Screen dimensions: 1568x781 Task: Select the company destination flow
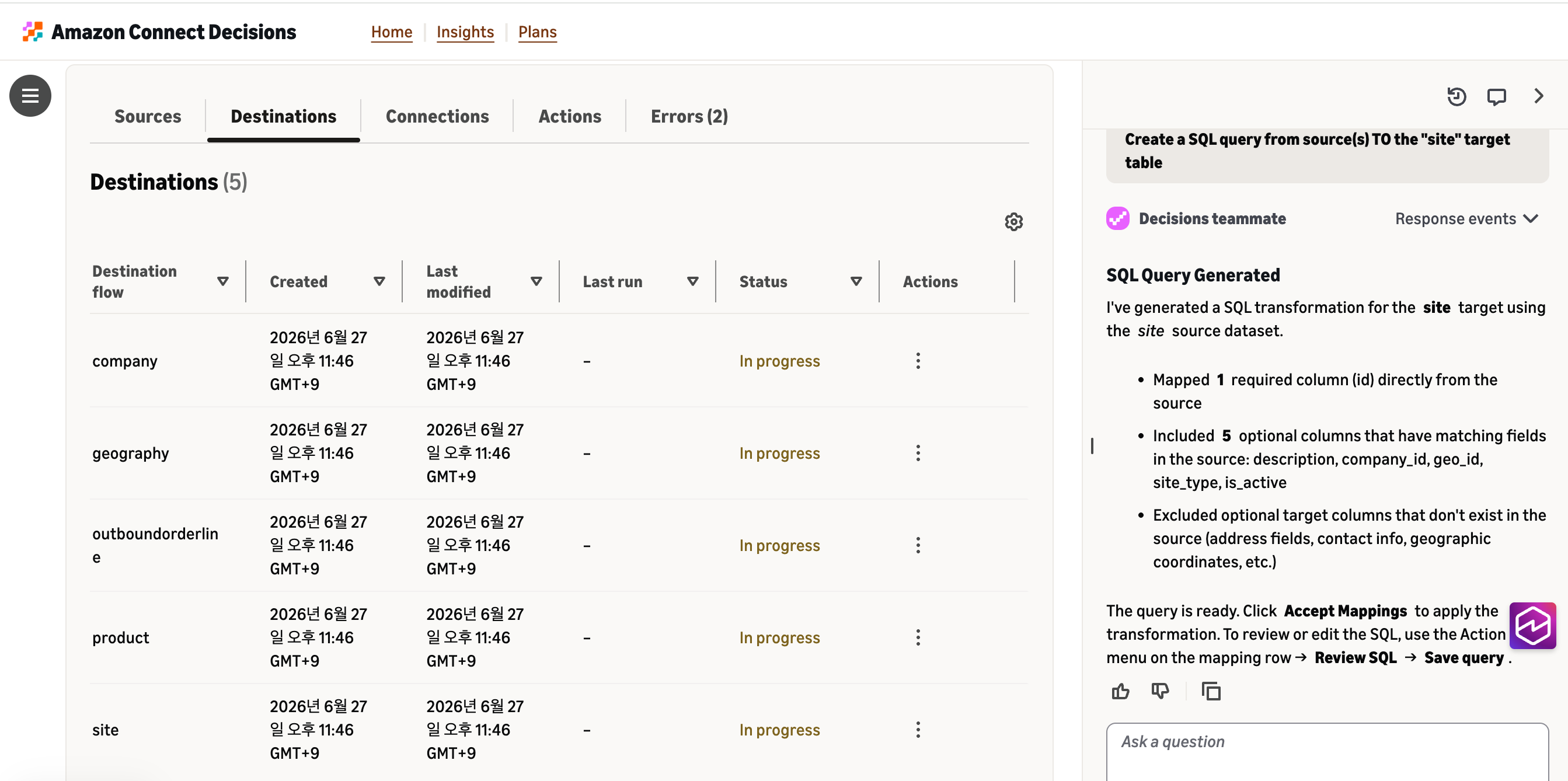[125, 361]
